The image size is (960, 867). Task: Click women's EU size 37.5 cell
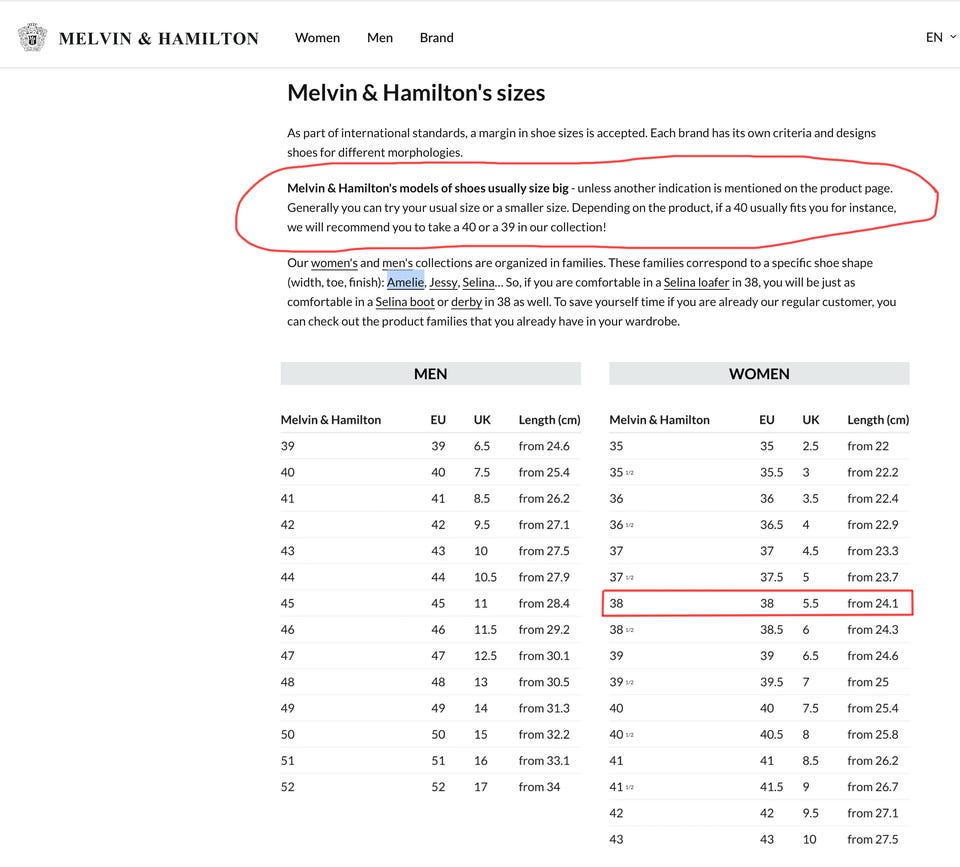click(771, 577)
